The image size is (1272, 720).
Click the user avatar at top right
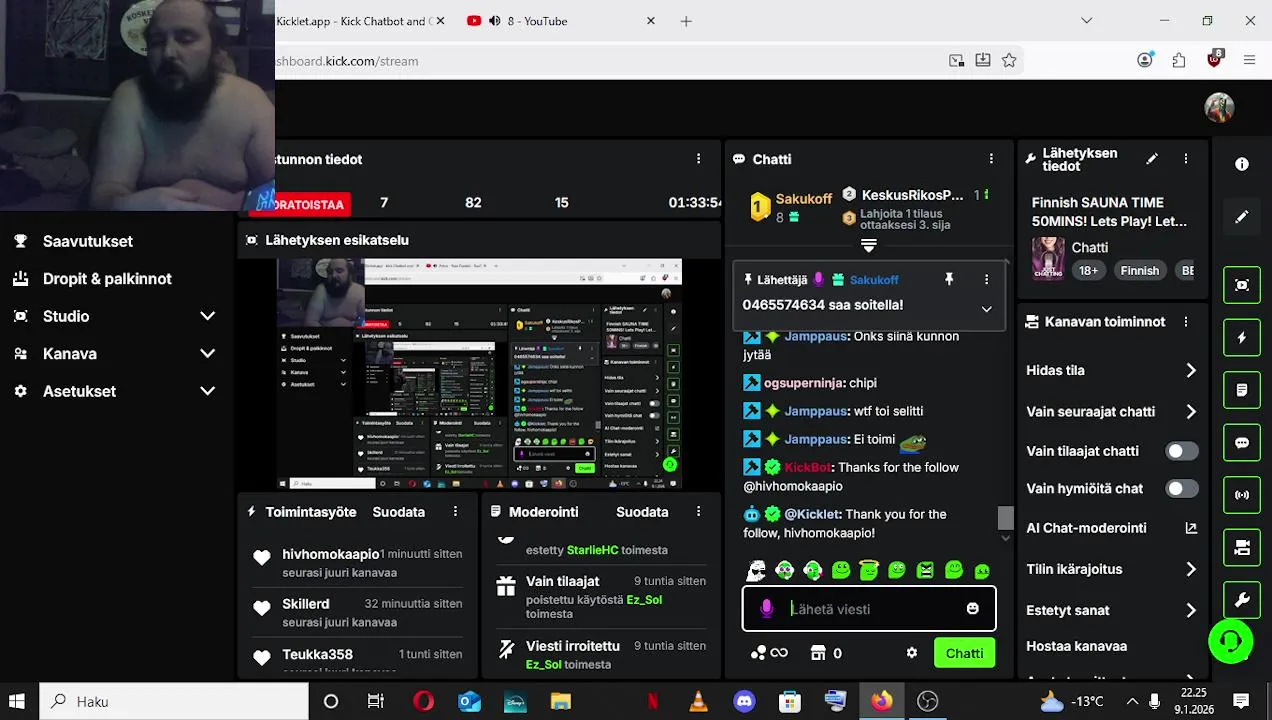(1219, 107)
